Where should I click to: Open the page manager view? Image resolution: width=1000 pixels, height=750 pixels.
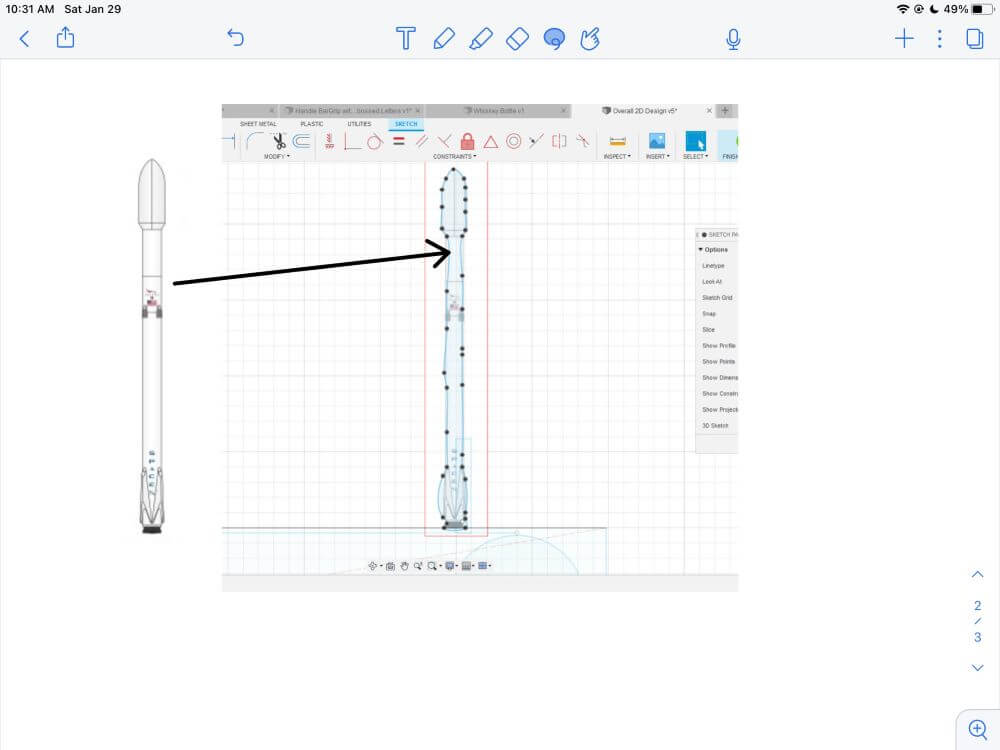[974, 38]
